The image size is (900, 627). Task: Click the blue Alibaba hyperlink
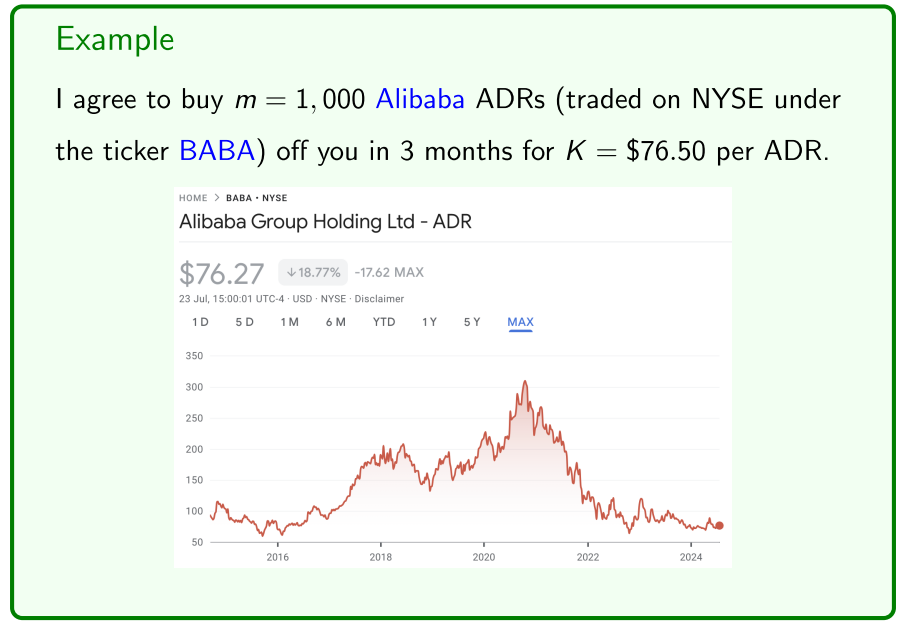point(420,100)
